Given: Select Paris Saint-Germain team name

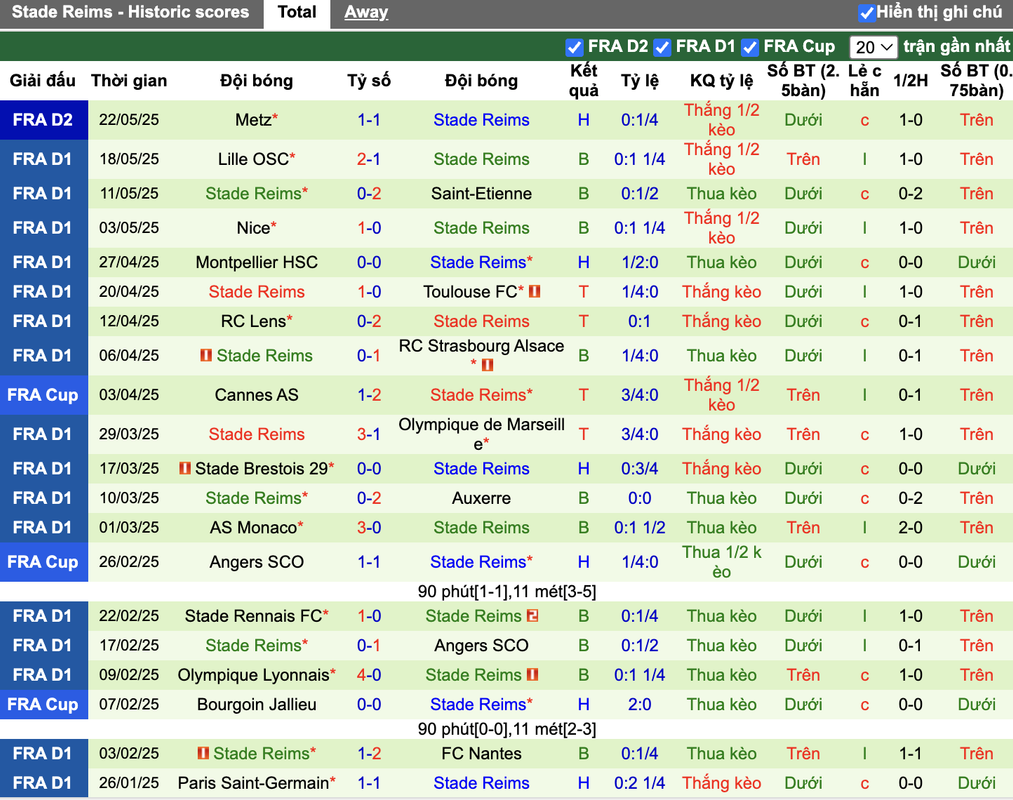Looking at the screenshot, I should tap(253, 783).
